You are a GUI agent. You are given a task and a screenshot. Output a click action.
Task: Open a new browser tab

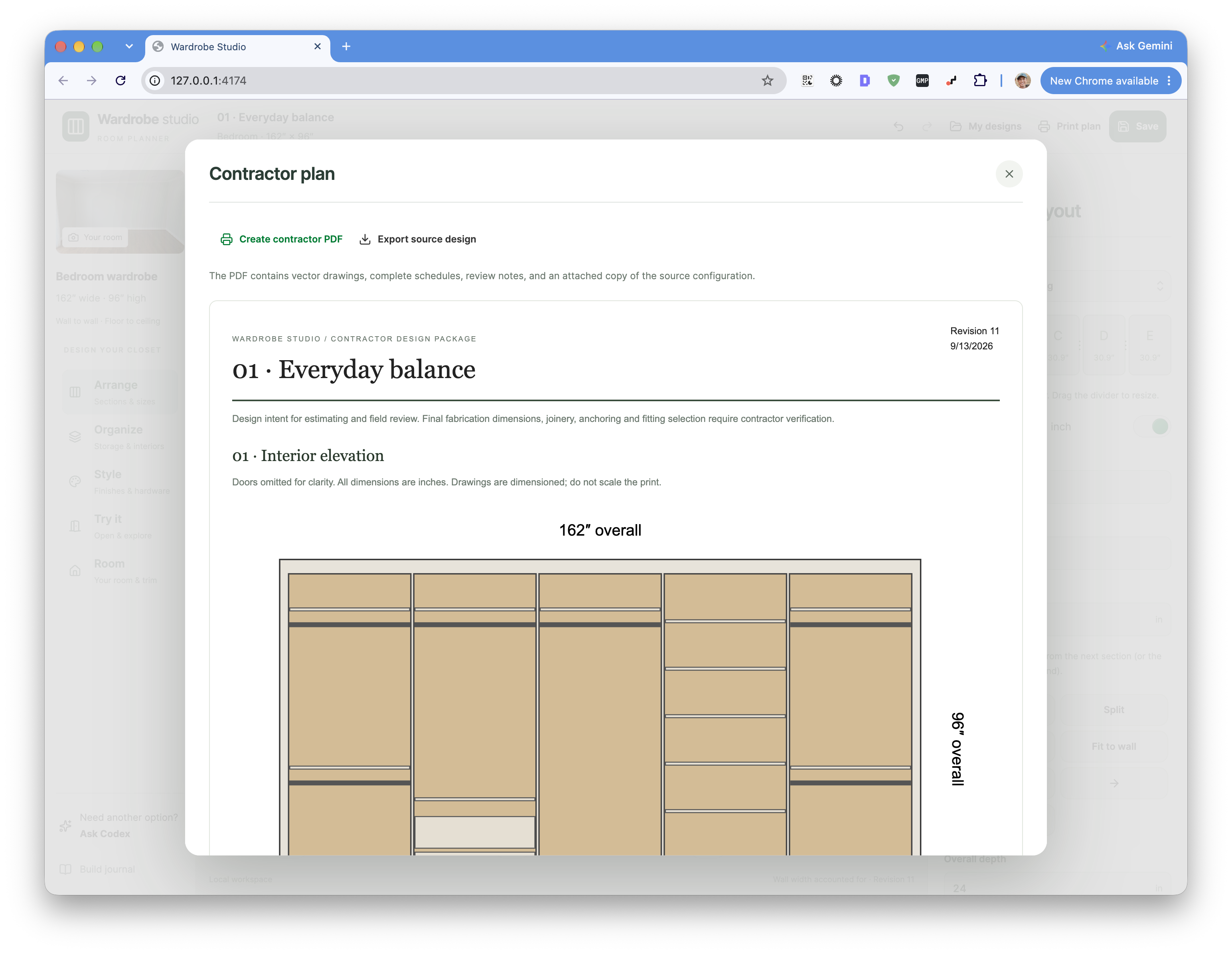click(346, 46)
